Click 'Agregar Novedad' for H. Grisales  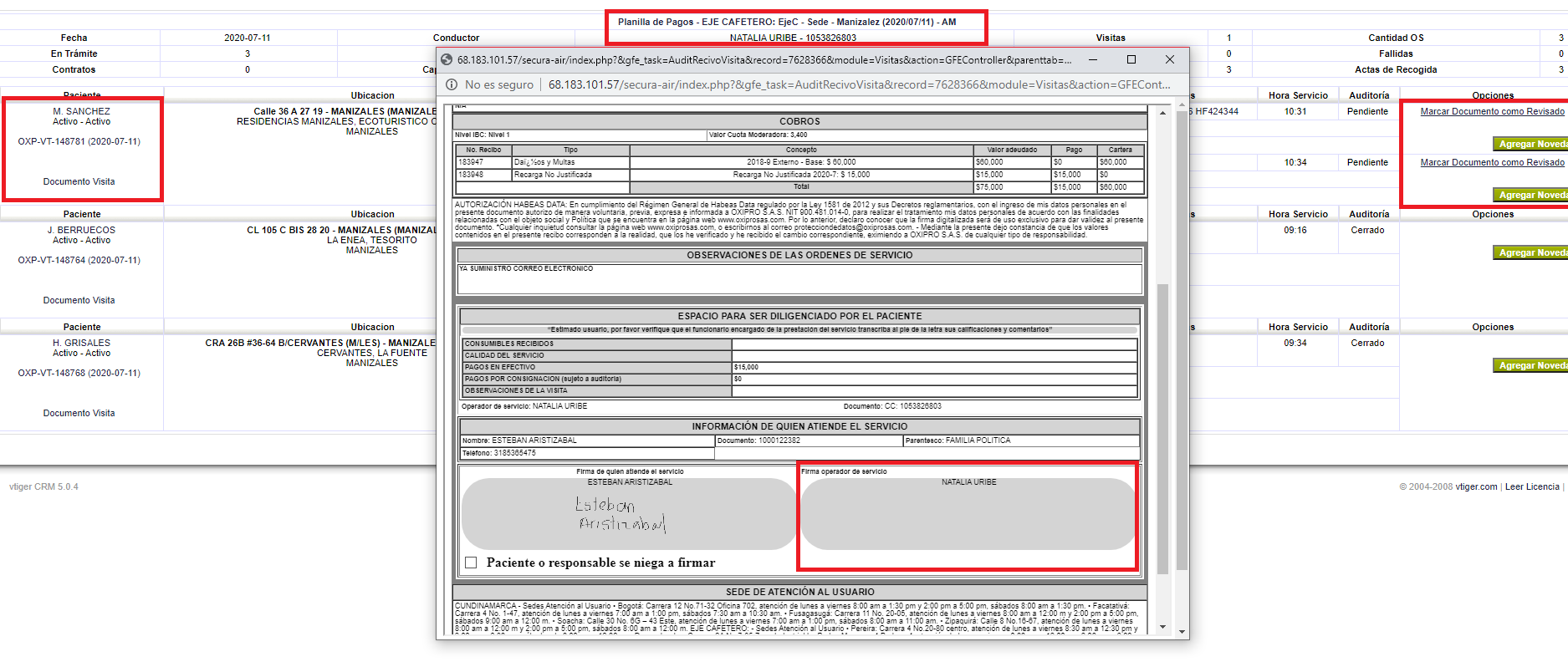[1530, 365]
